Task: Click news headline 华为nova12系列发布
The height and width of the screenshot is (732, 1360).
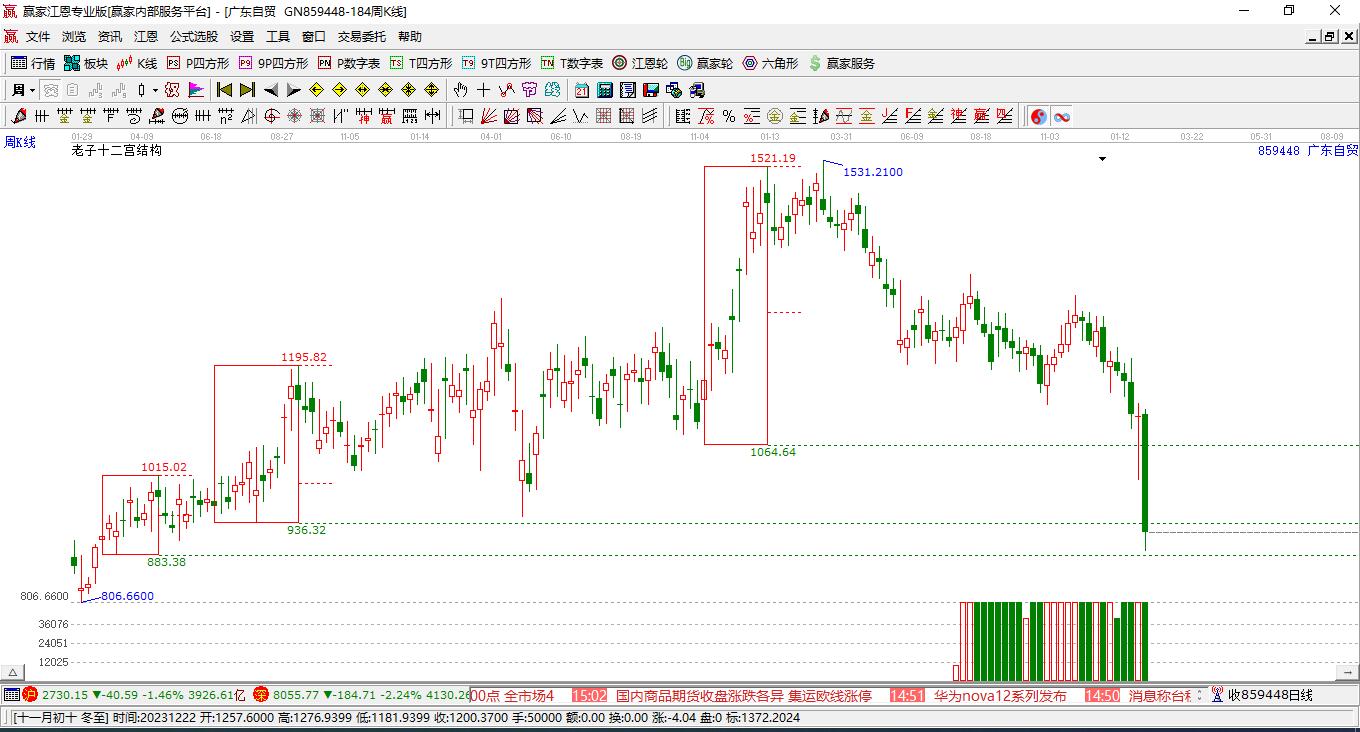Action: [1000, 695]
